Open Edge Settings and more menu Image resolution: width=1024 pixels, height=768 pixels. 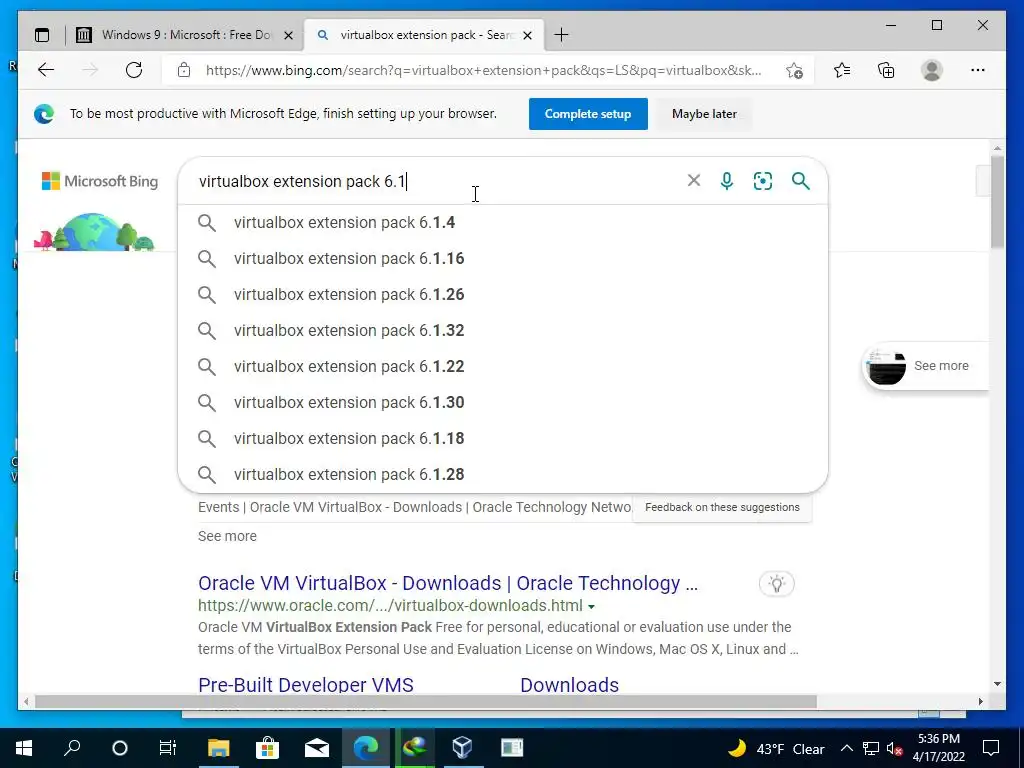coord(978,70)
